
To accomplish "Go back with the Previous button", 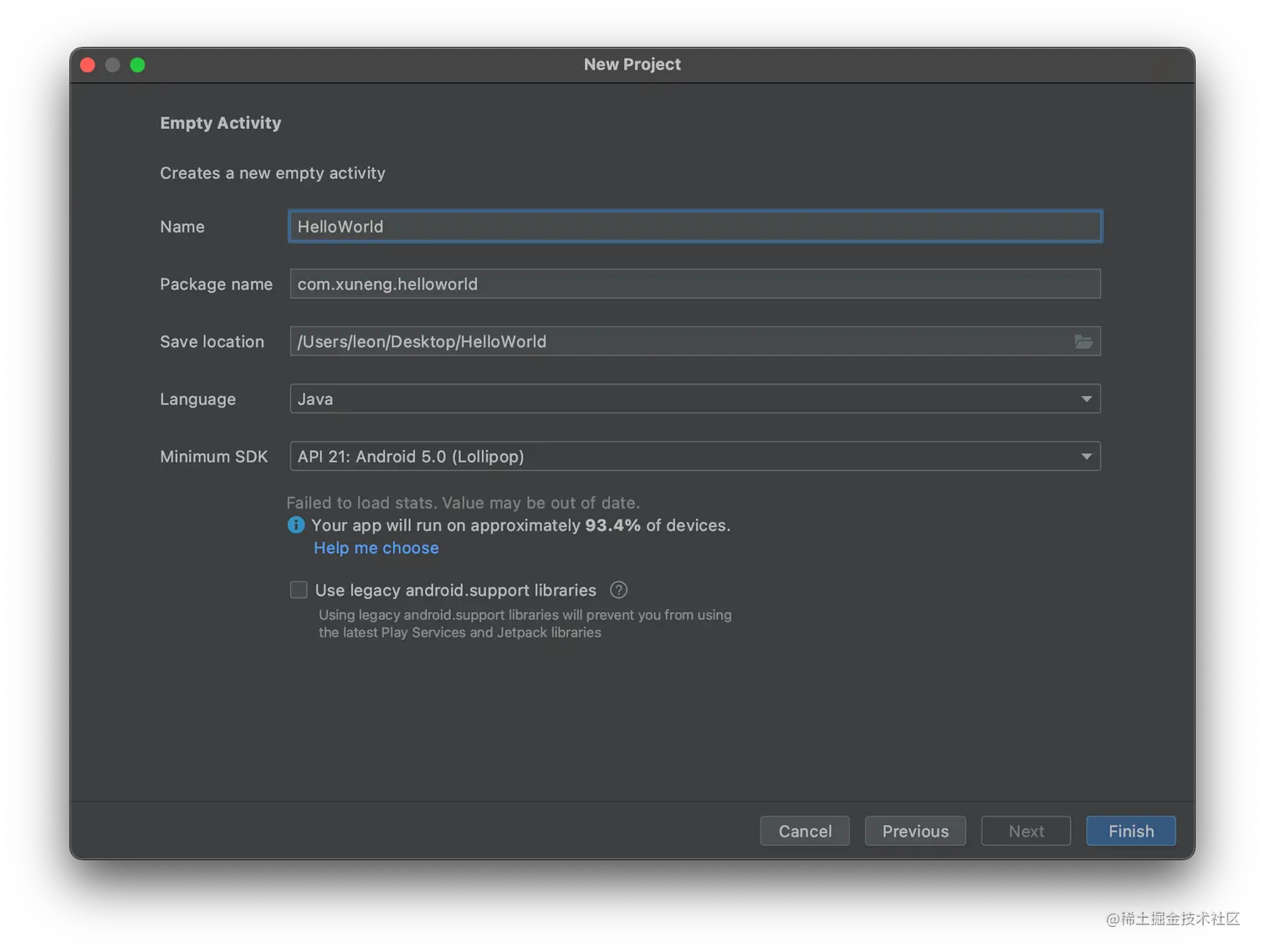I will (x=915, y=831).
